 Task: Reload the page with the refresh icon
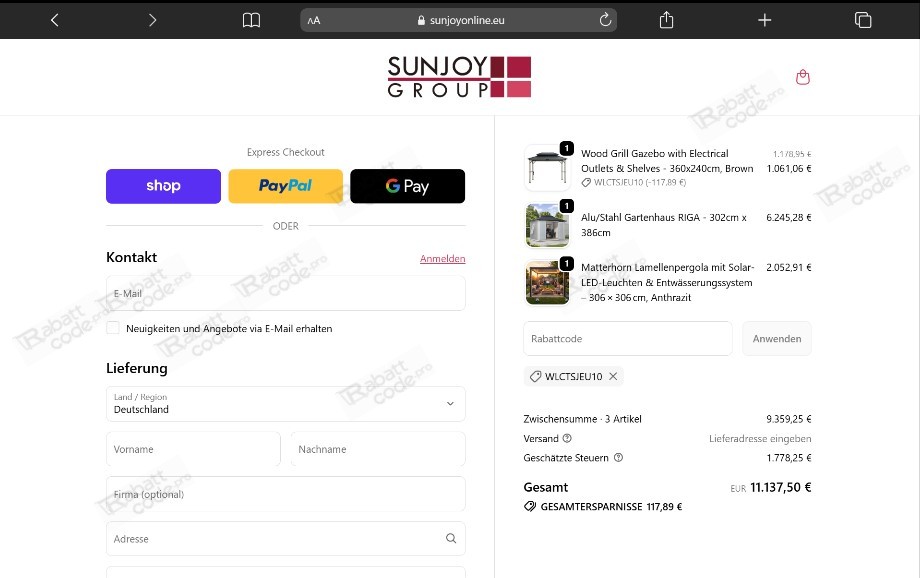(605, 20)
